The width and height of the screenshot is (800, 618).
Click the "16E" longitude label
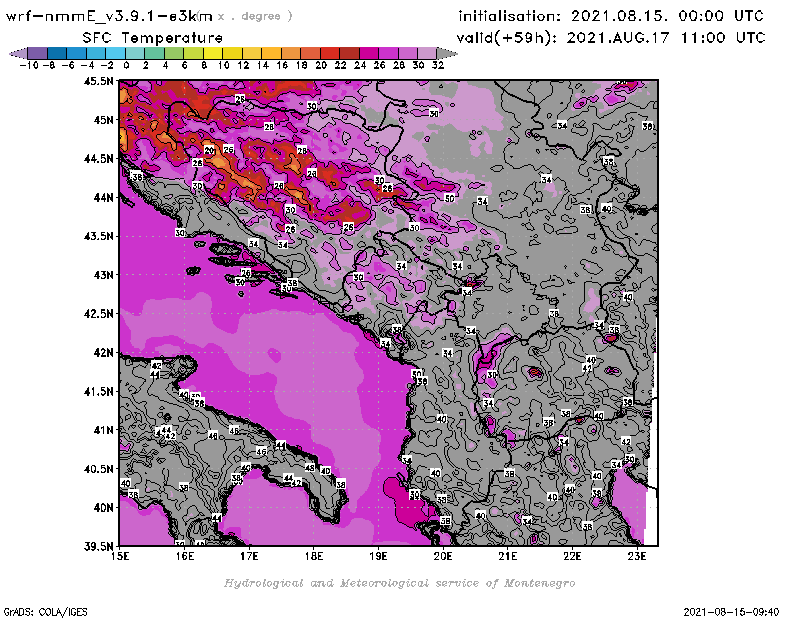tap(185, 556)
